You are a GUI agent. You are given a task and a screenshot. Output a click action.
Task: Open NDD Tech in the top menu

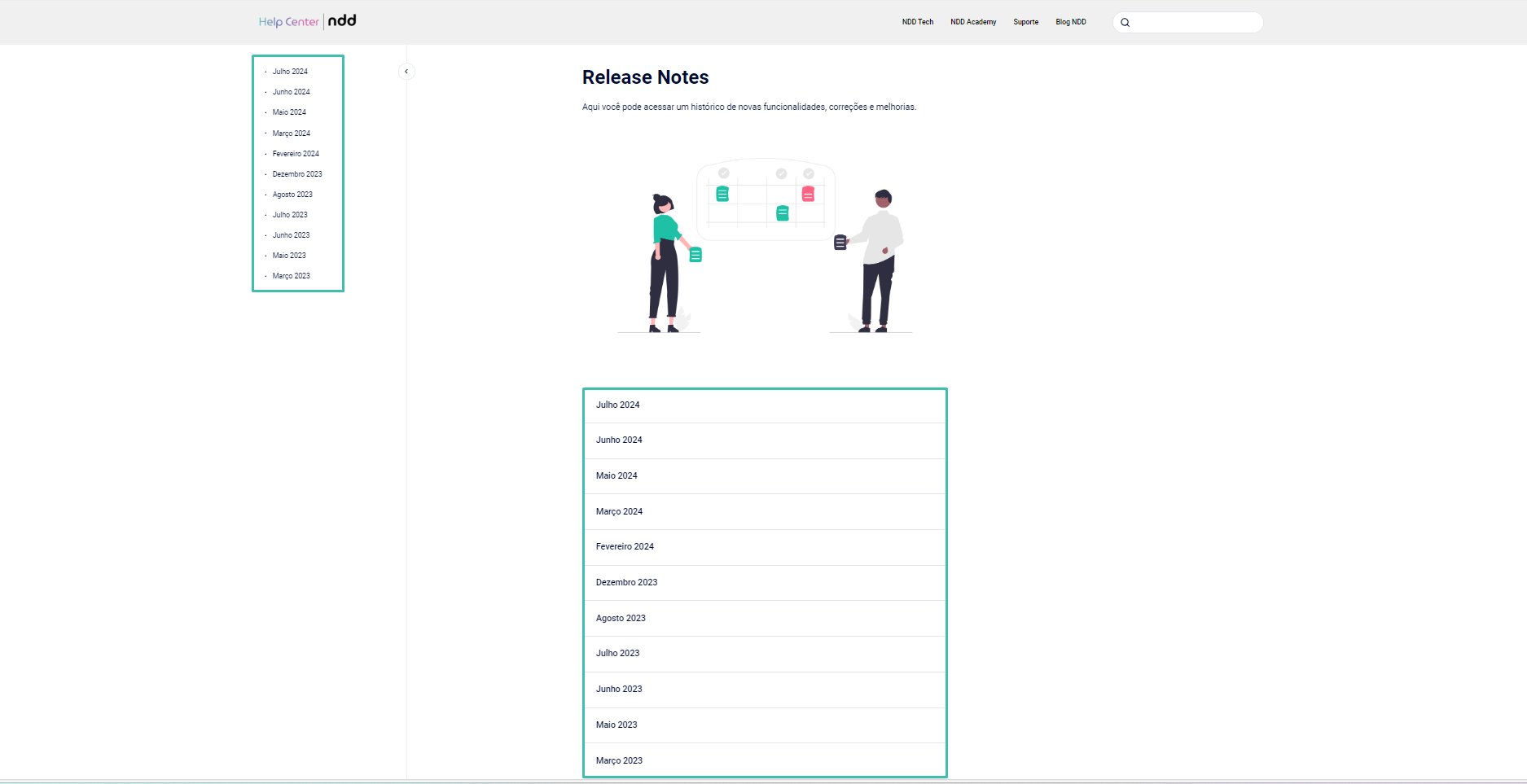click(x=917, y=22)
